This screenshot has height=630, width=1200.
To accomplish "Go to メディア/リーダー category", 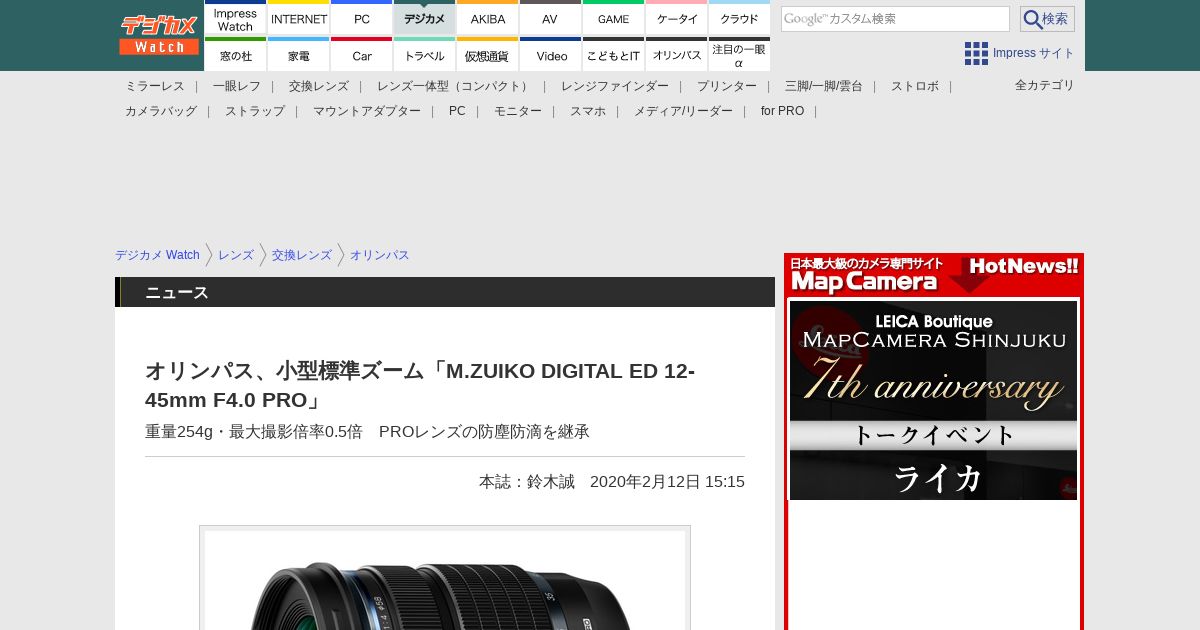I will tap(683, 111).
